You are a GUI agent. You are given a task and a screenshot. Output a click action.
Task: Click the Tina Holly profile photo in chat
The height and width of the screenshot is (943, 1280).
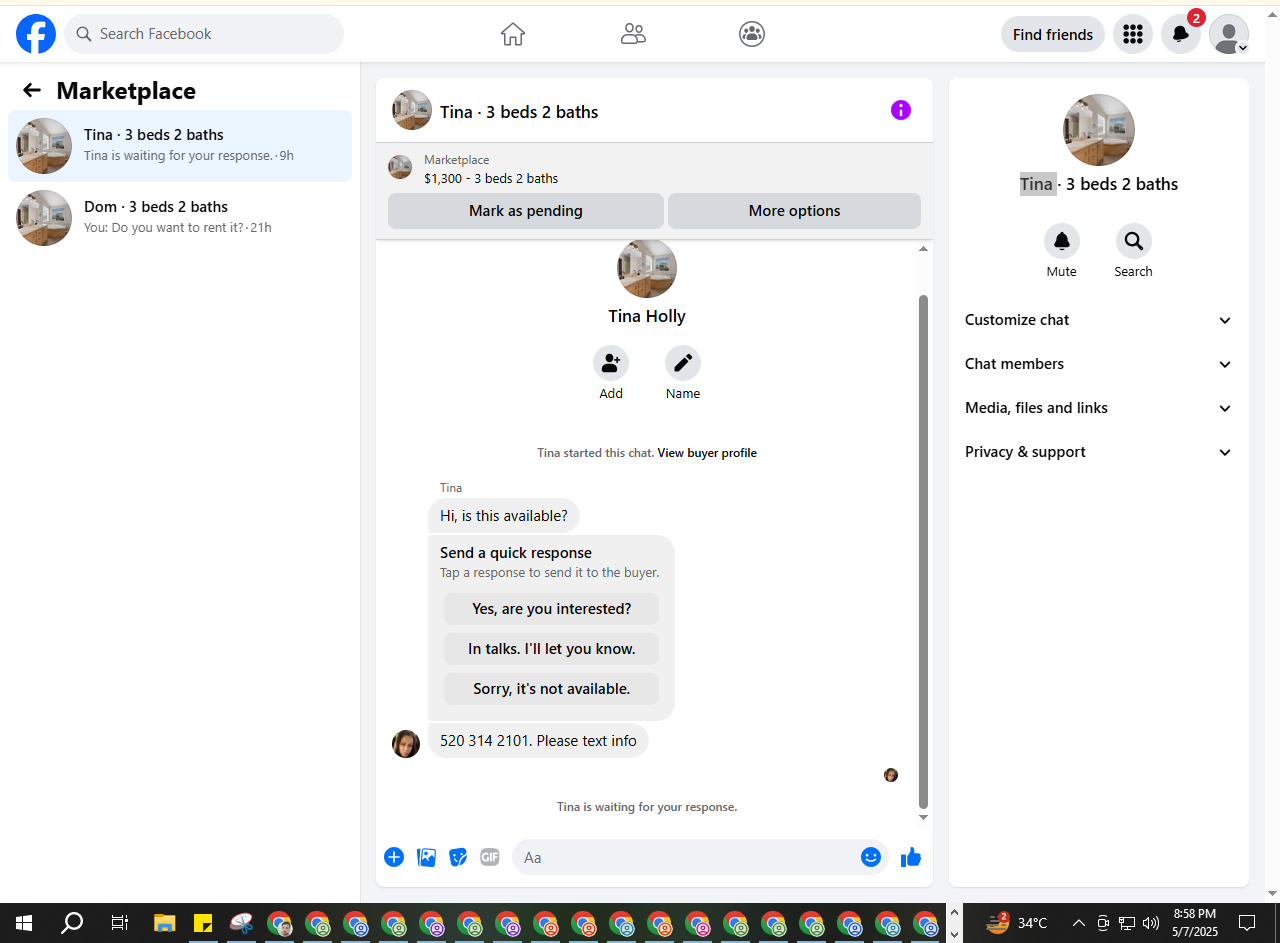pyautogui.click(x=647, y=268)
